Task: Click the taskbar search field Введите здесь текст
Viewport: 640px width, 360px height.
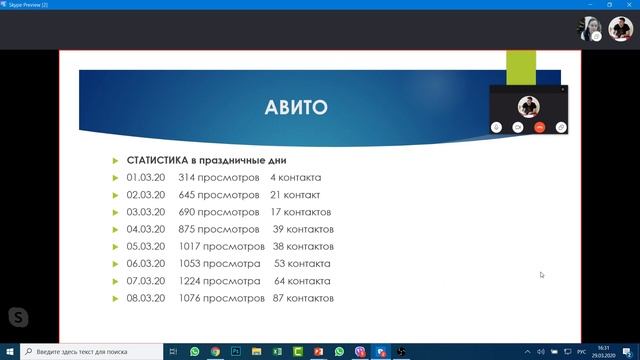Action: tap(91, 351)
